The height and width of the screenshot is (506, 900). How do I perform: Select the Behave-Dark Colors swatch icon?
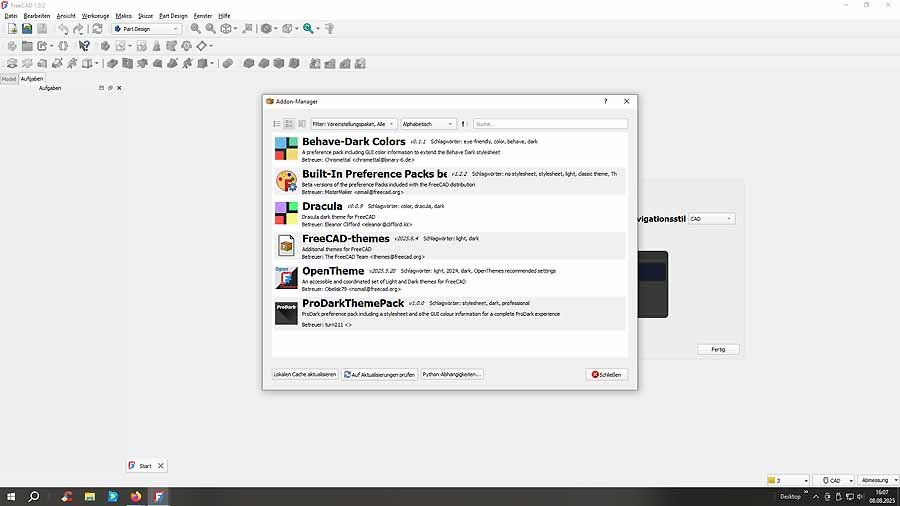(286, 148)
